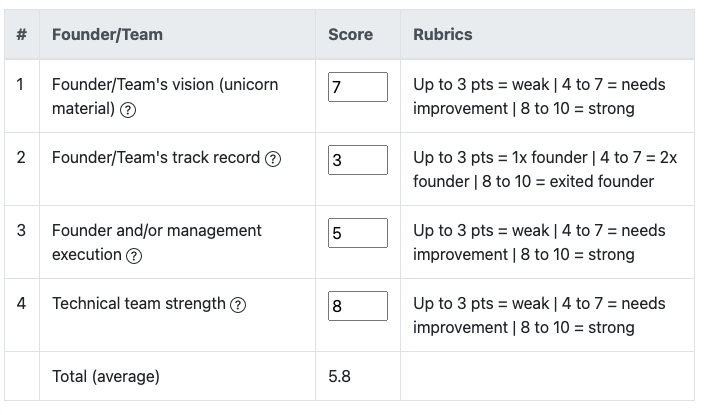Click the 5.8 average total value

339,377
